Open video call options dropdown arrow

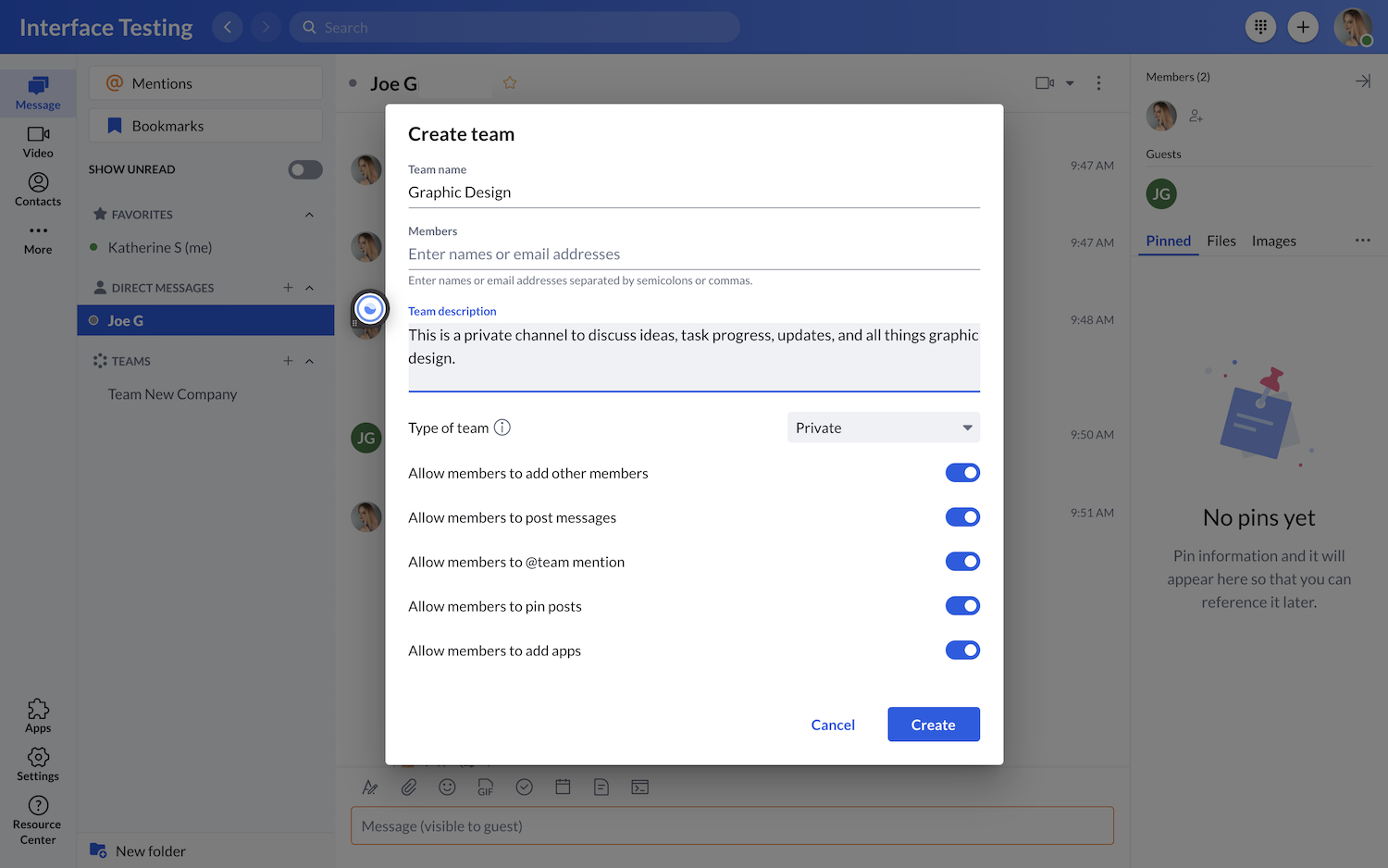tap(1070, 83)
